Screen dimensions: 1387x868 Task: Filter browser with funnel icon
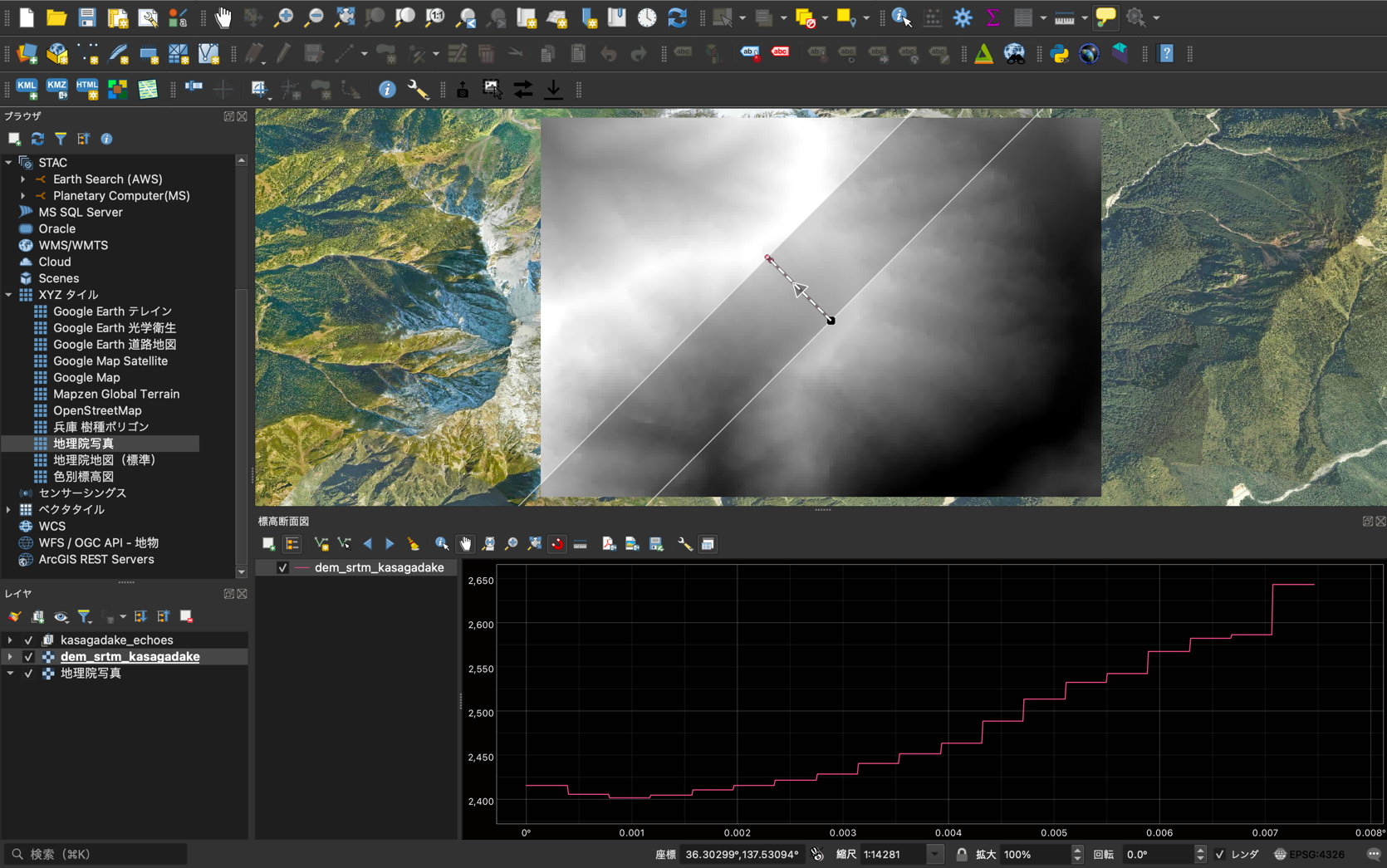[61, 139]
